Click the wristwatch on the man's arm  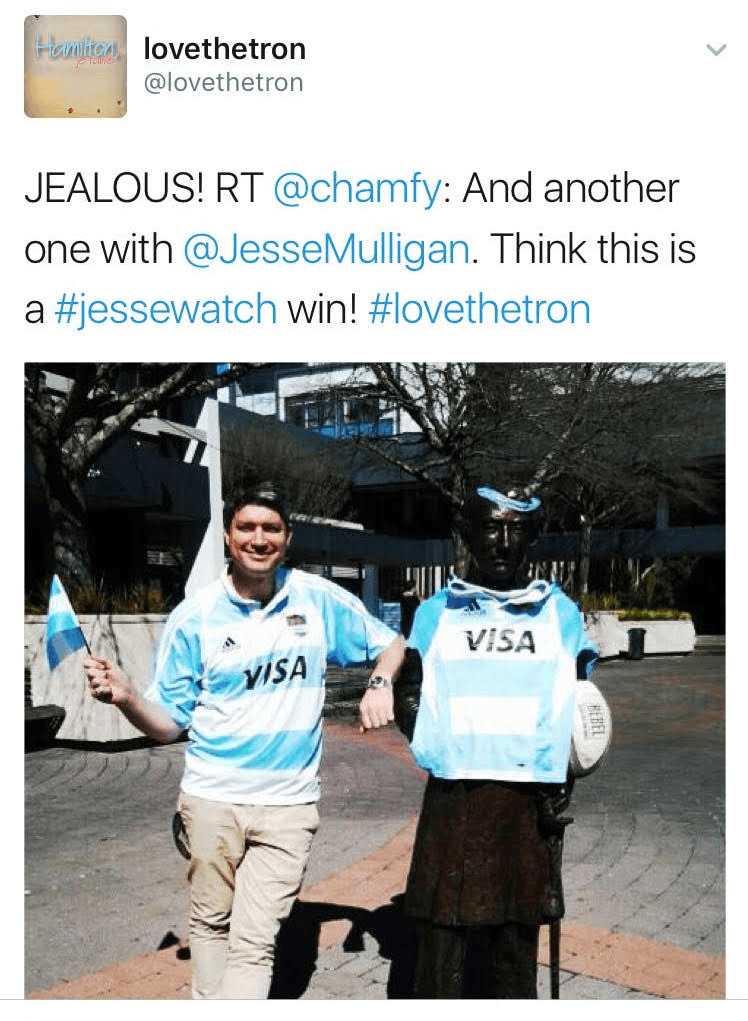coord(378,682)
